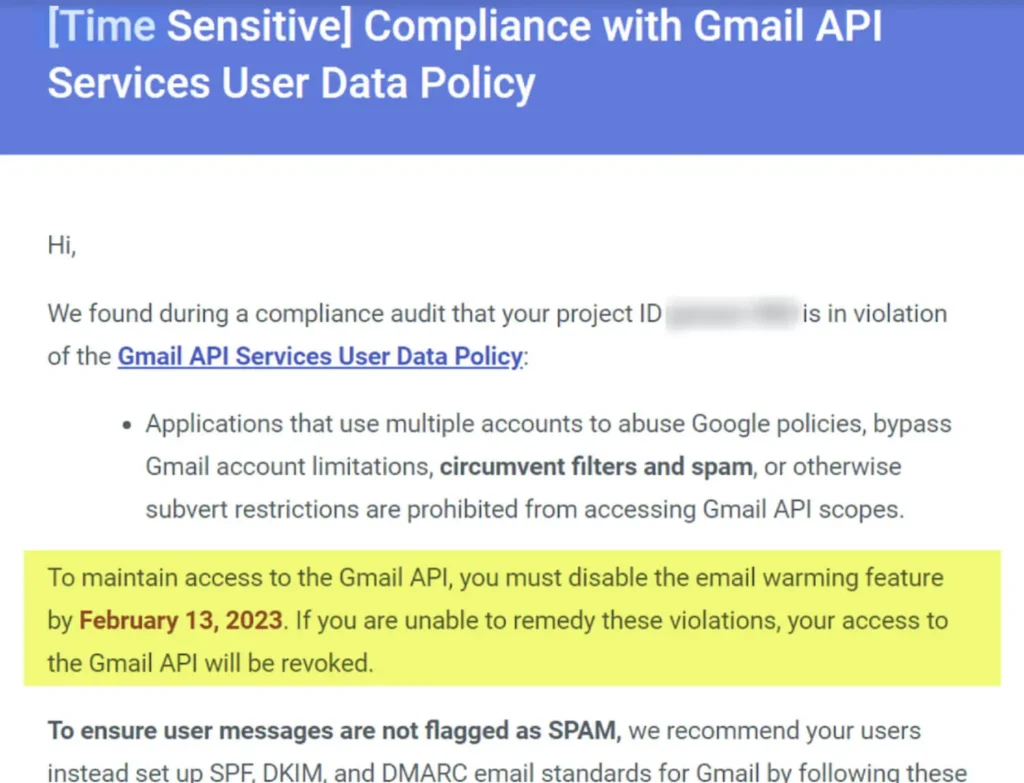
Task: Click the bold 'circumvent filters and spam' phrase
Action: (x=596, y=466)
